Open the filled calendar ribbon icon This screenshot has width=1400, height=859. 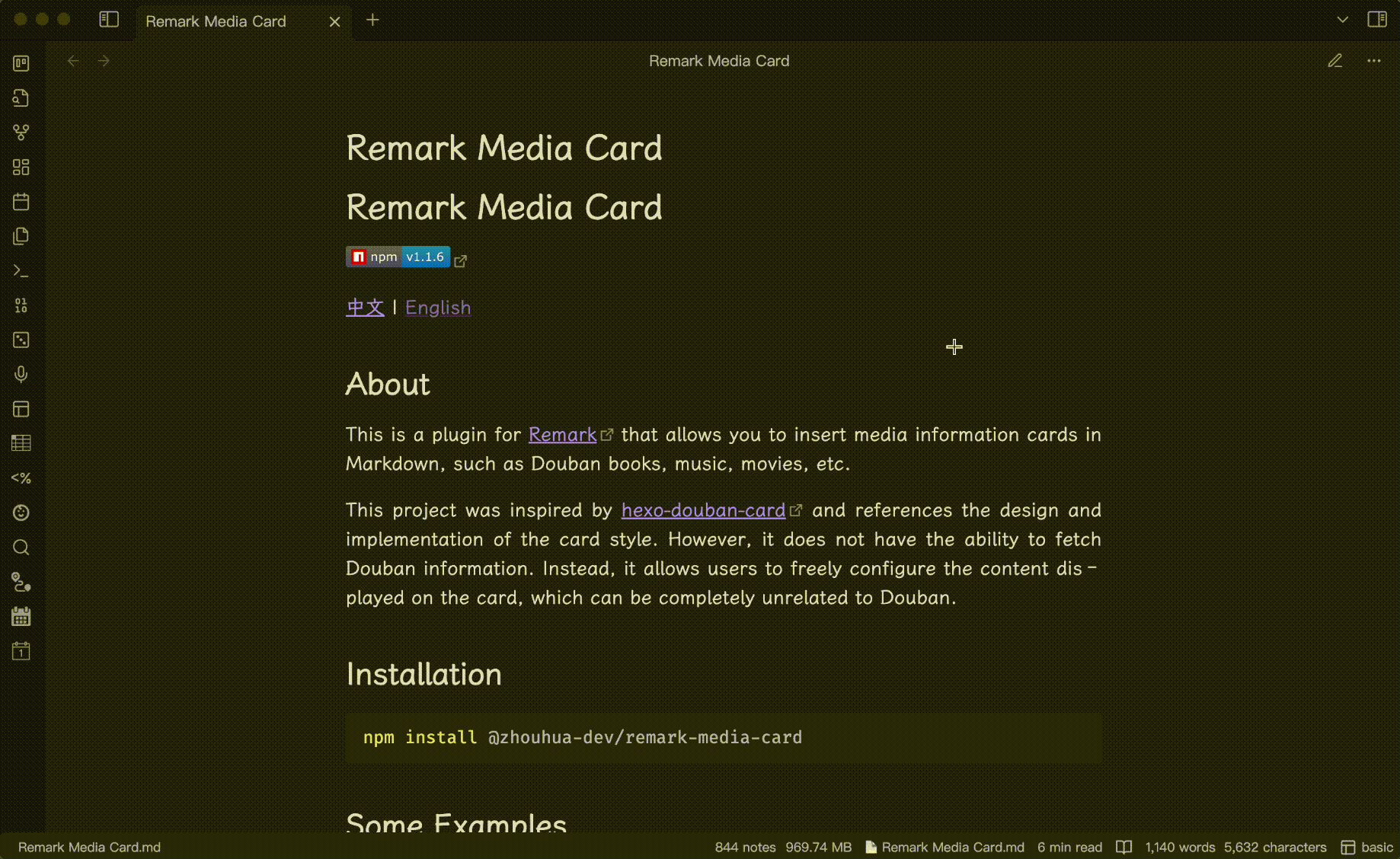click(x=21, y=616)
